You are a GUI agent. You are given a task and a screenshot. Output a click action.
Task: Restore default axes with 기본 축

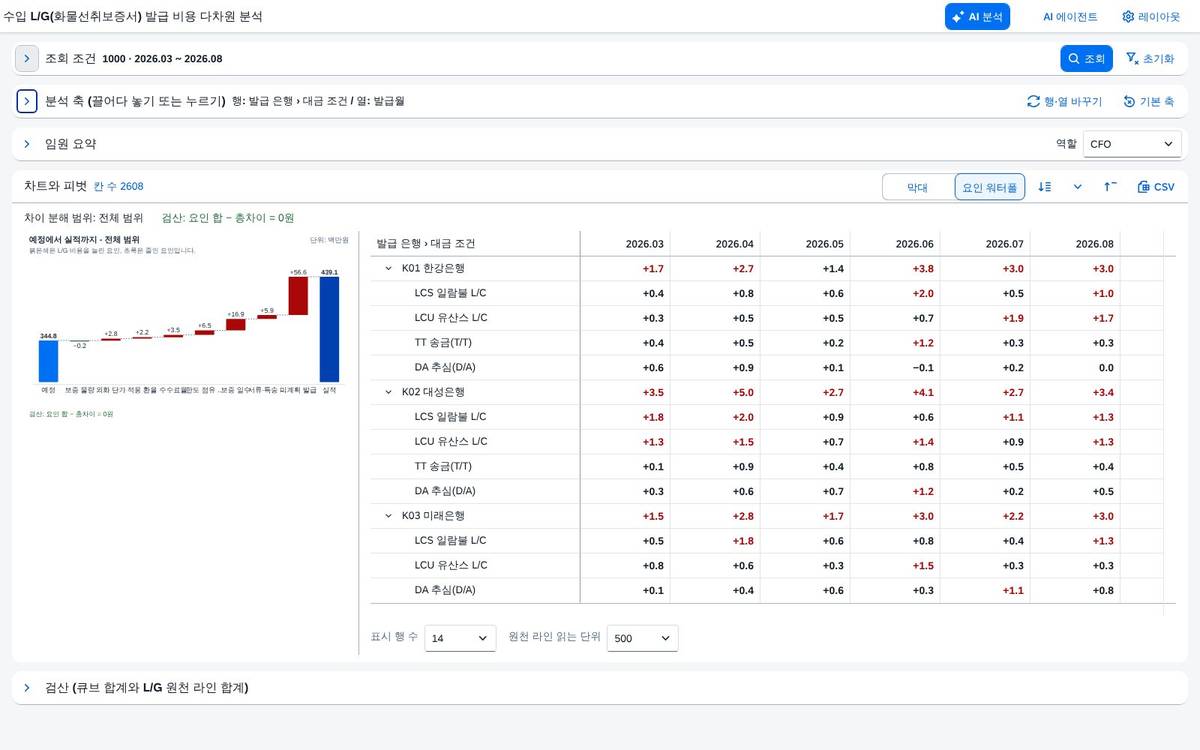(1148, 101)
